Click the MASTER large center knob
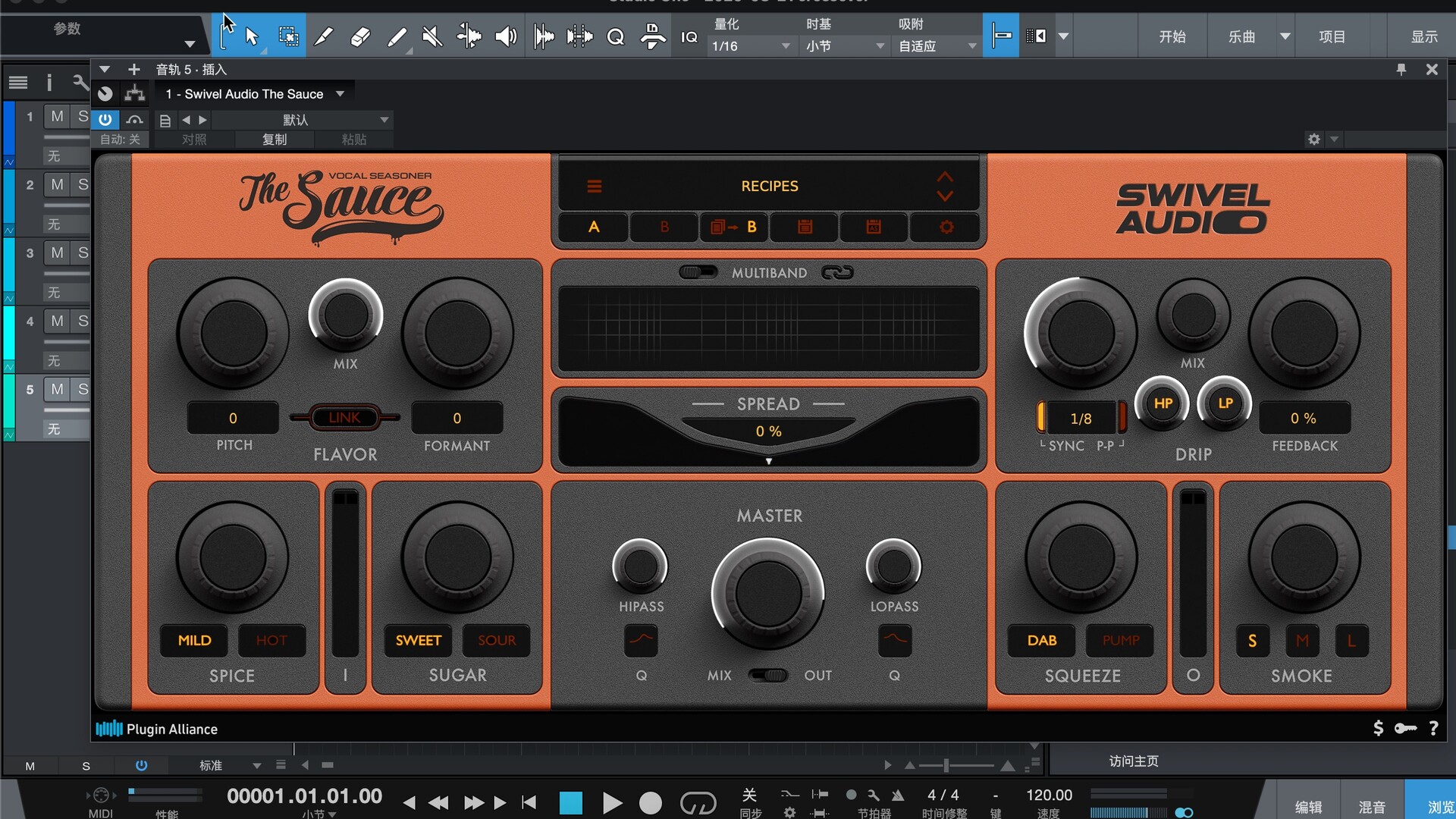This screenshot has height=819, width=1456. 768,594
